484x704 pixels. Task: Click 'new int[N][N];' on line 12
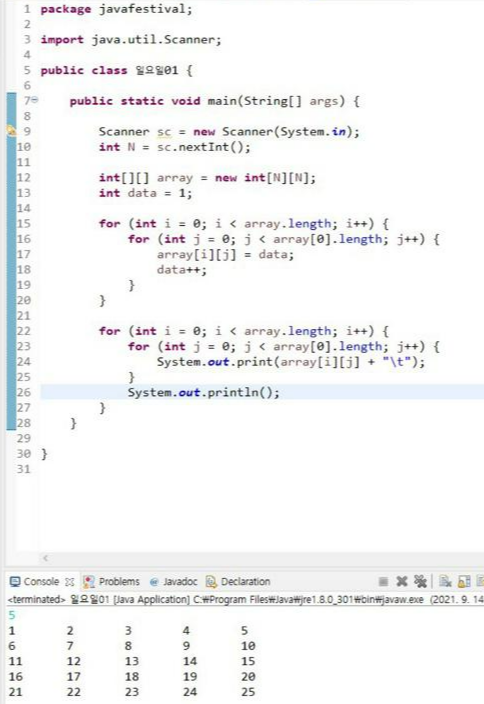(265, 178)
